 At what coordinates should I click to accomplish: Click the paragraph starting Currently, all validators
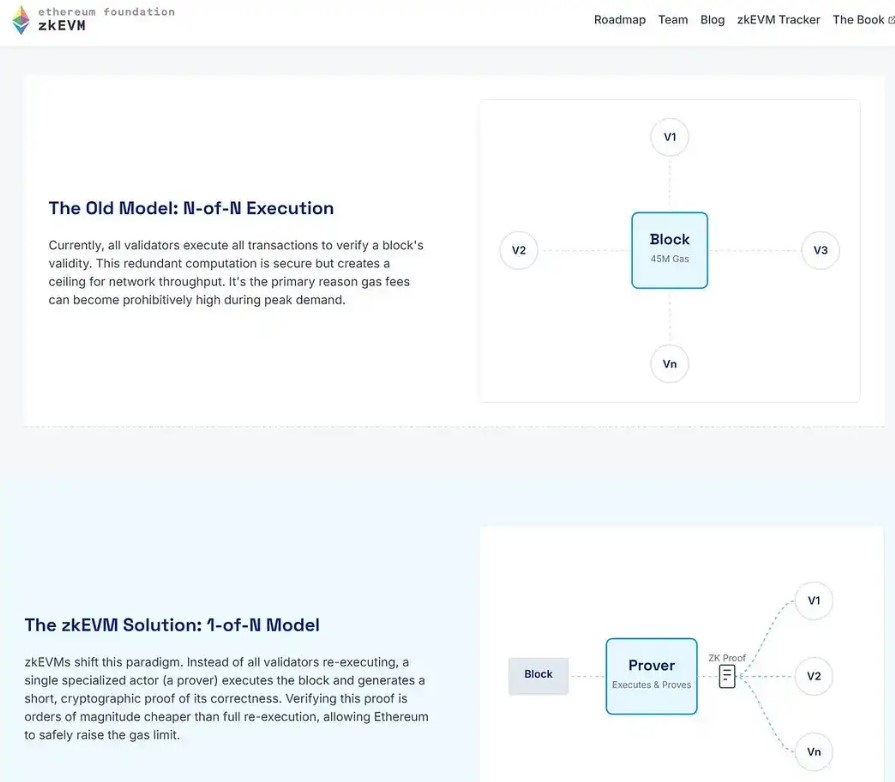click(236, 272)
